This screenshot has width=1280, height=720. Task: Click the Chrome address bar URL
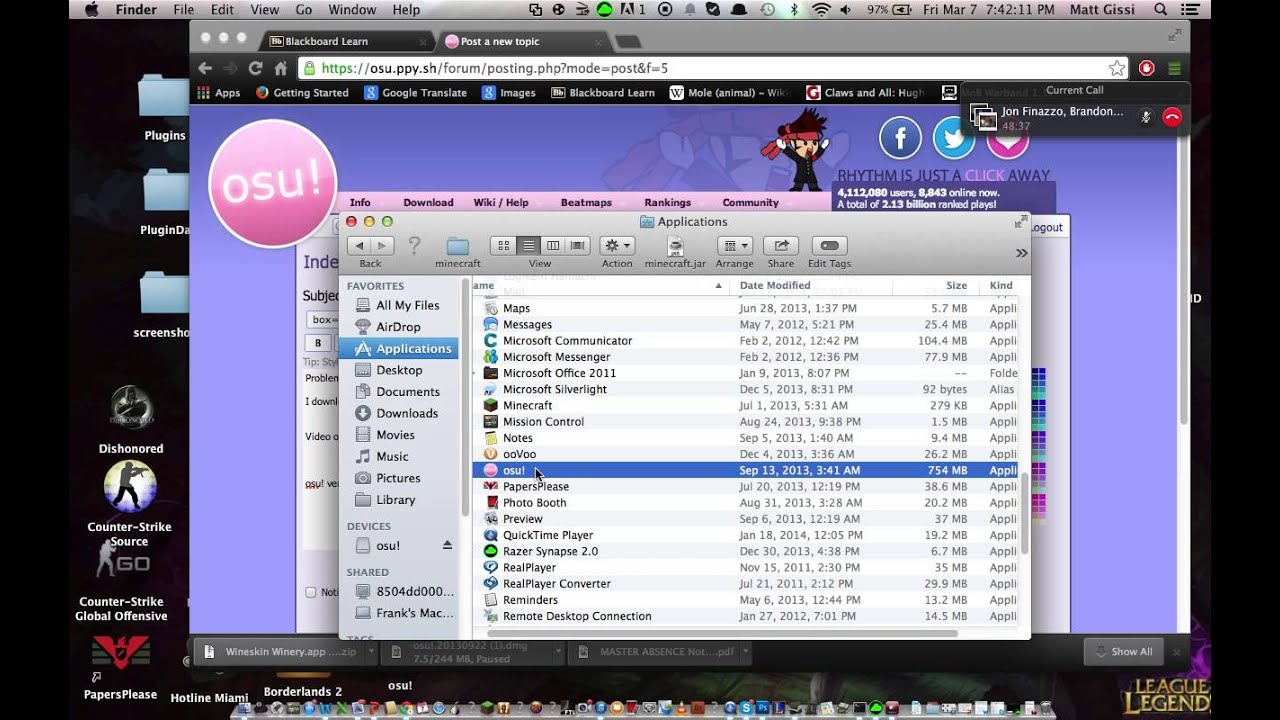pyautogui.click(x=495, y=69)
